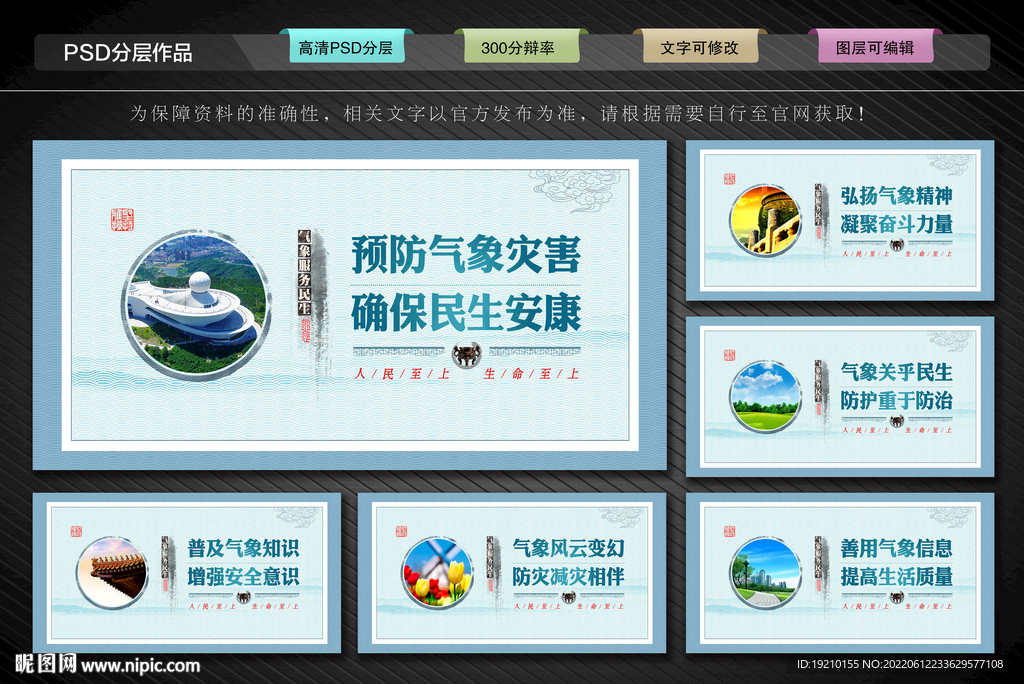
Task: Click the 凝聚奋斗力量 text
Action: 897,224
